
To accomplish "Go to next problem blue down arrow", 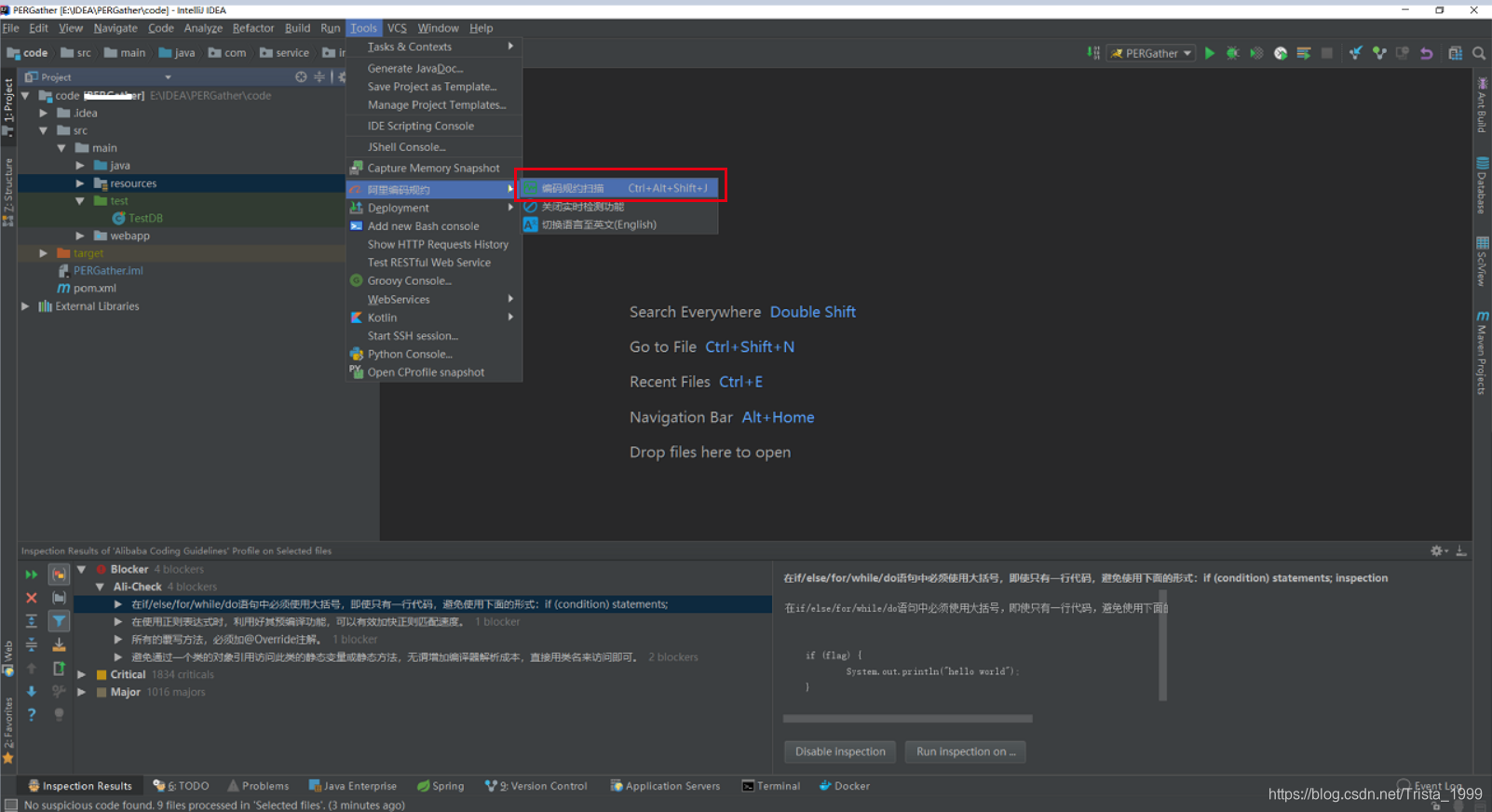I will pos(31,691).
